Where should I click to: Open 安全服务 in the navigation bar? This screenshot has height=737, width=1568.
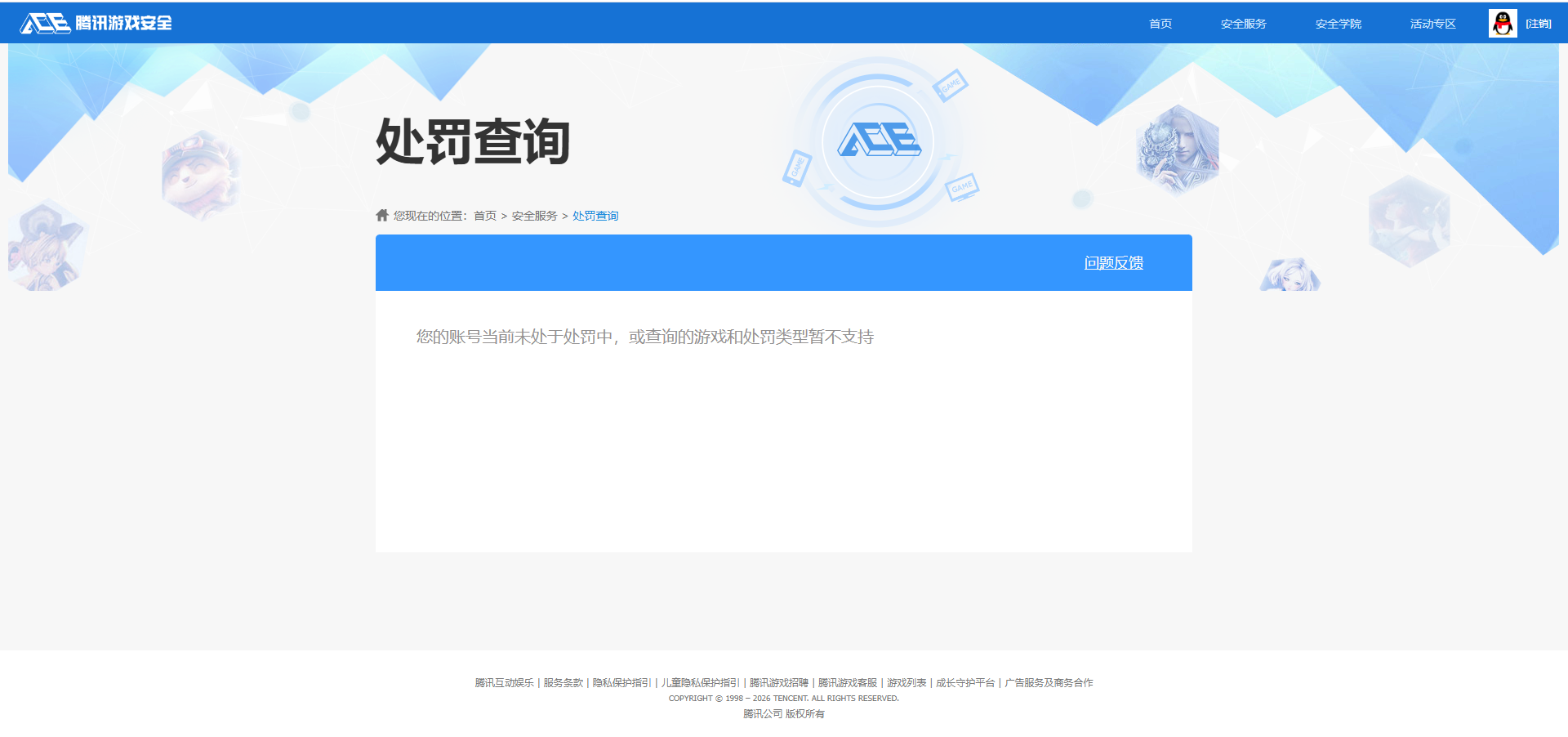(1242, 24)
